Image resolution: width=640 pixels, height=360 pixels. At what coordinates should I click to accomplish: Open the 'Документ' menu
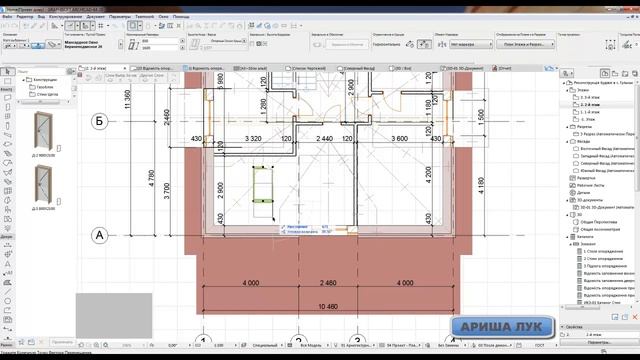pyautogui.click(x=96, y=17)
